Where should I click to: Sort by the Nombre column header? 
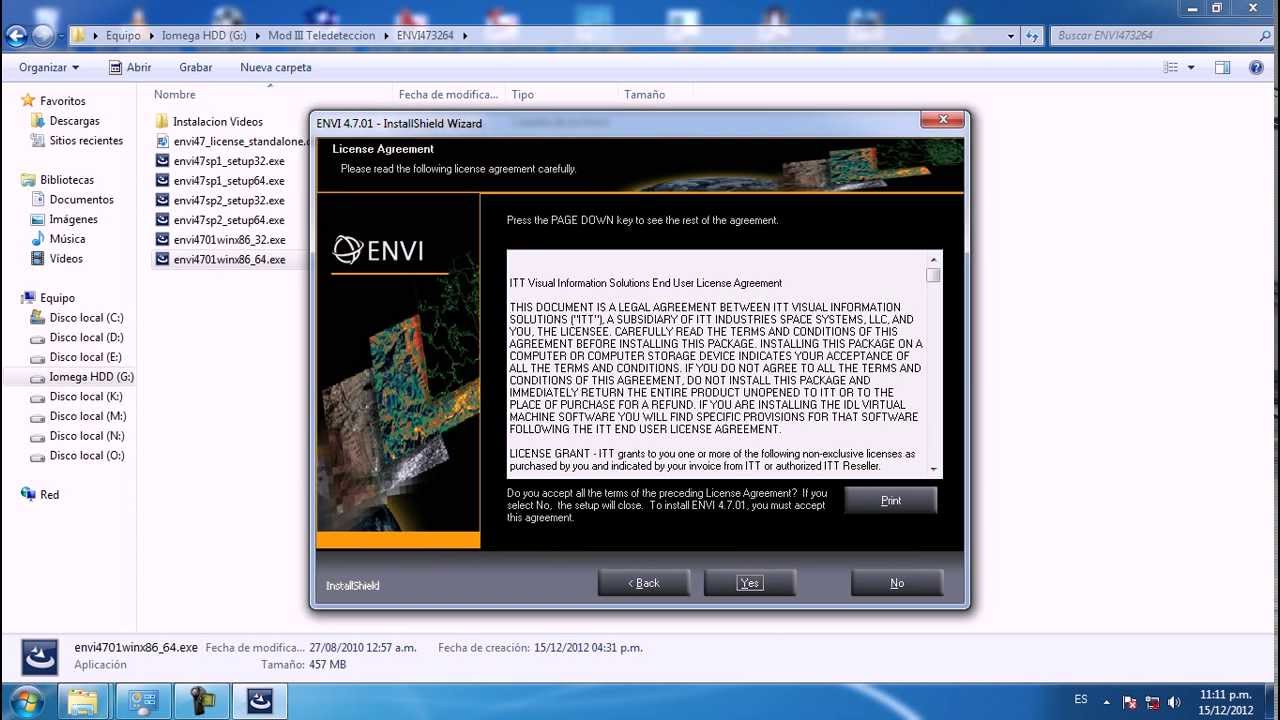tap(175, 94)
